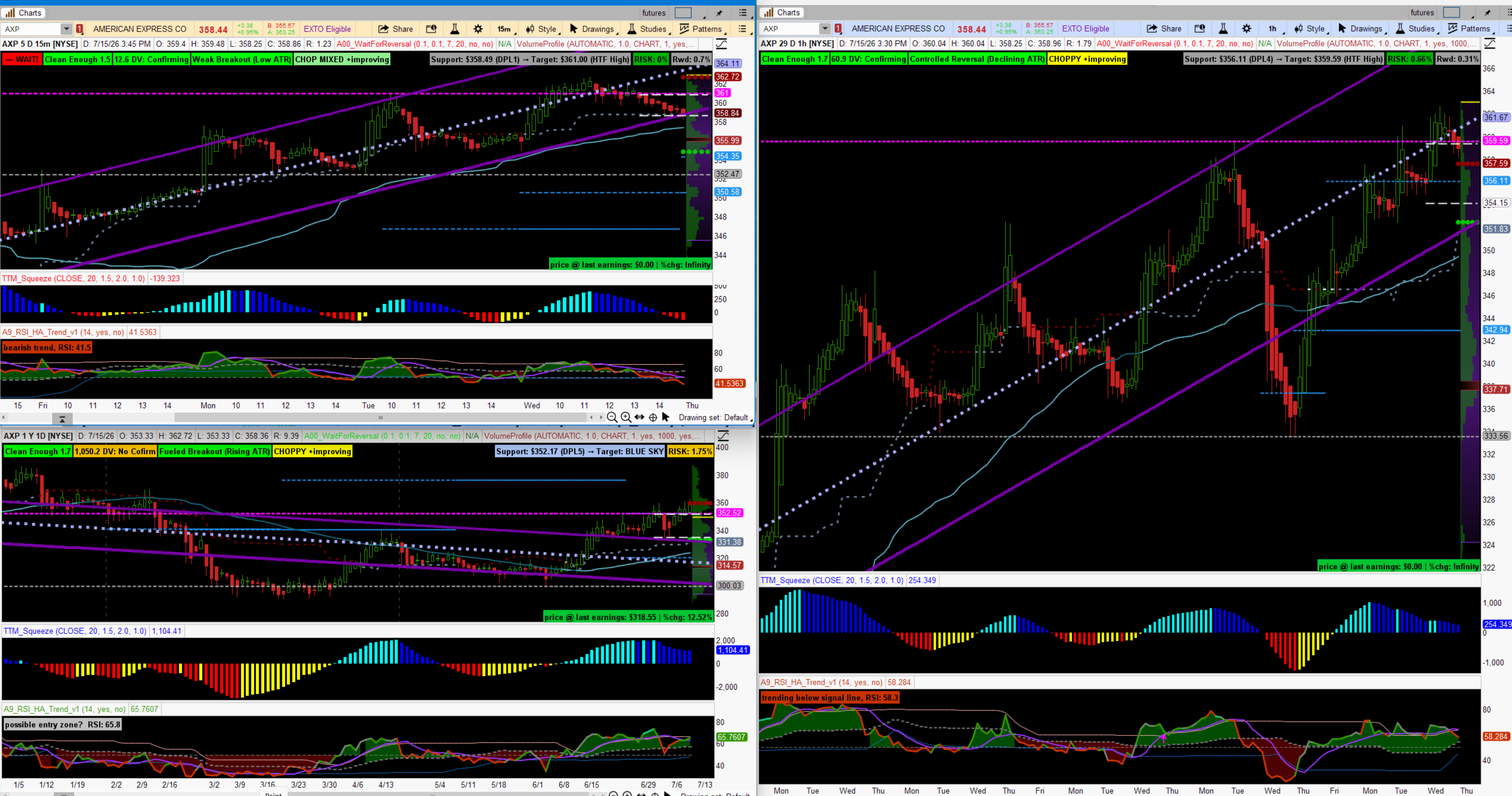Click EXTO Eligible label in left chart
The width and height of the screenshot is (1512, 796).
coord(327,29)
